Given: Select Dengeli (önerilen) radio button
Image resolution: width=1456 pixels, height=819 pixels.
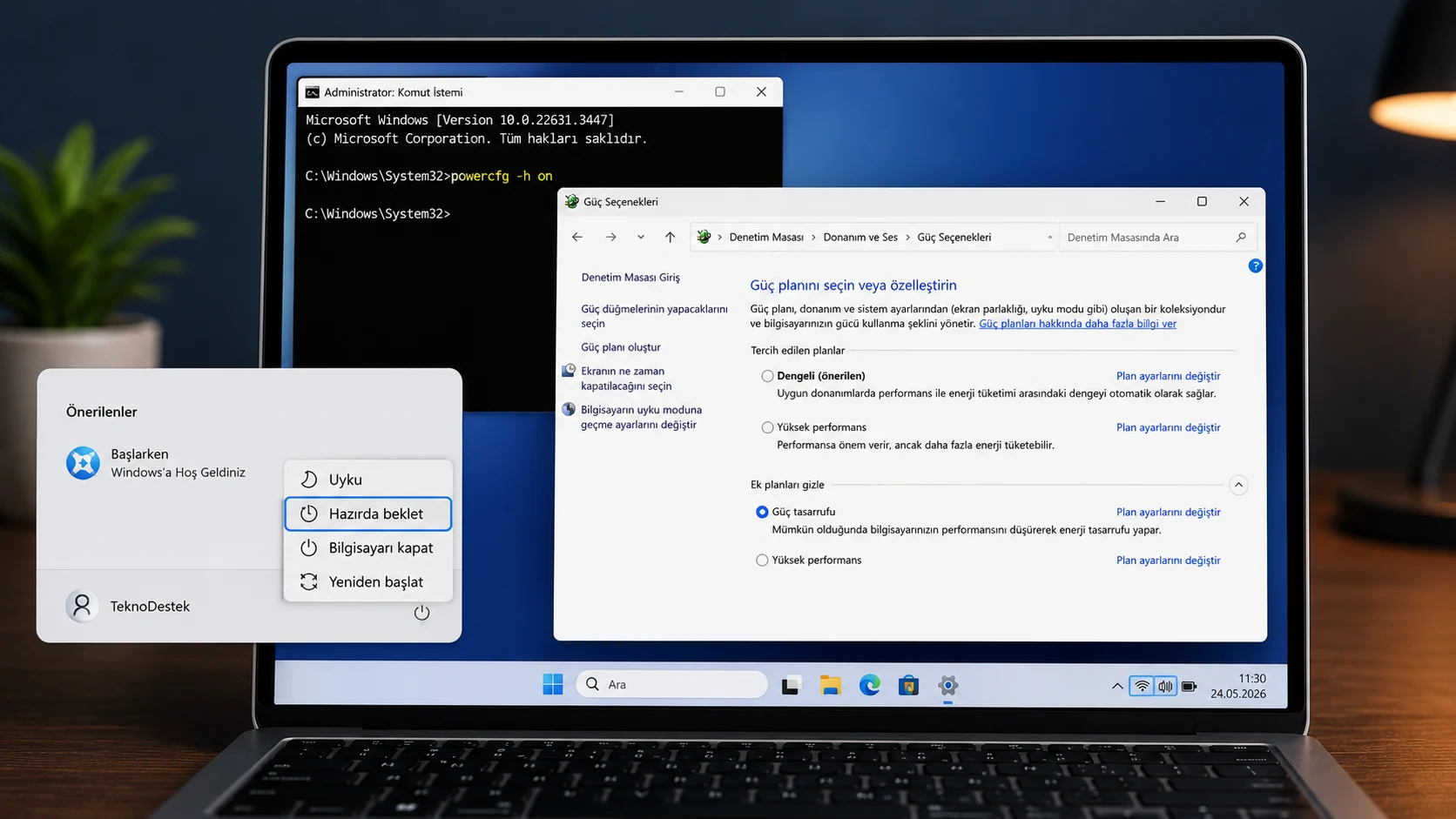Looking at the screenshot, I should 767,376.
